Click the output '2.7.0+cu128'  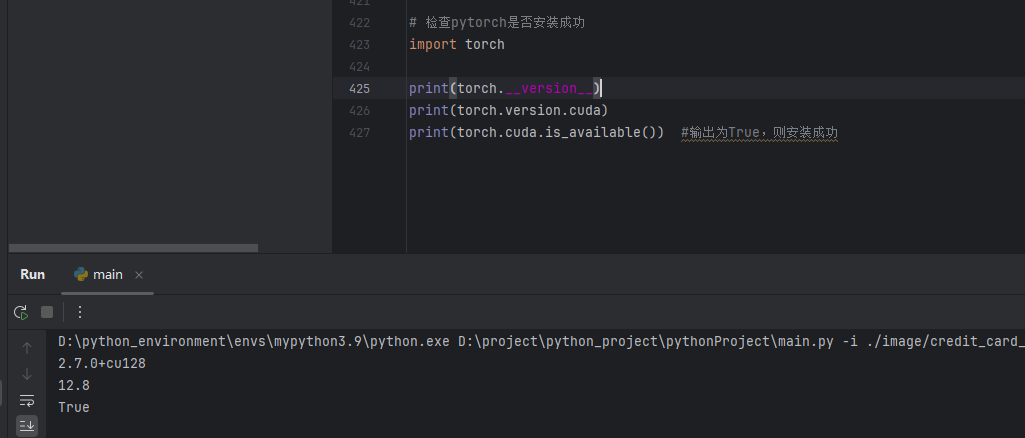coord(102,363)
